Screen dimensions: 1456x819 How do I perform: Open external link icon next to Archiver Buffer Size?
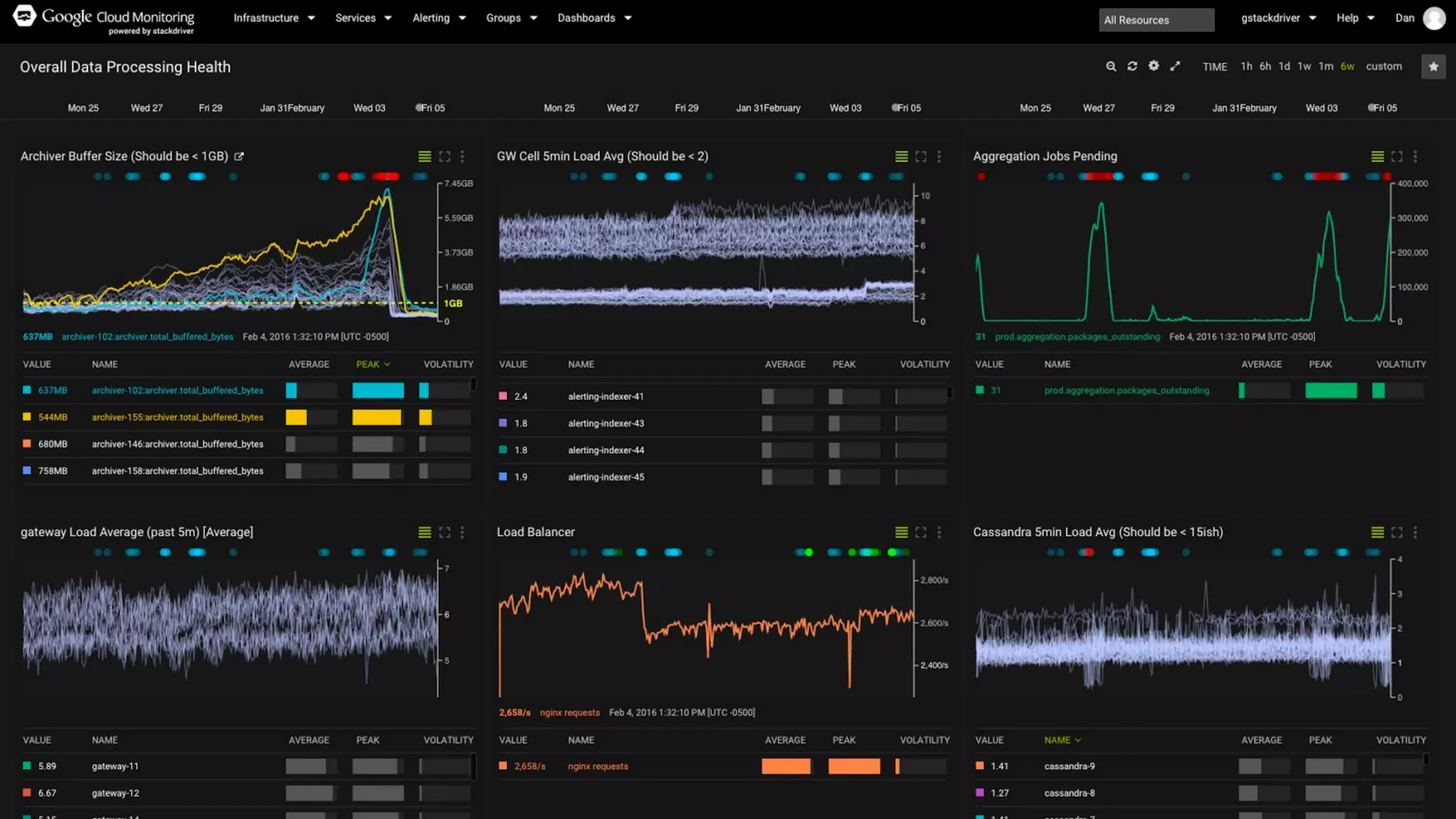[x=239, y=156]
